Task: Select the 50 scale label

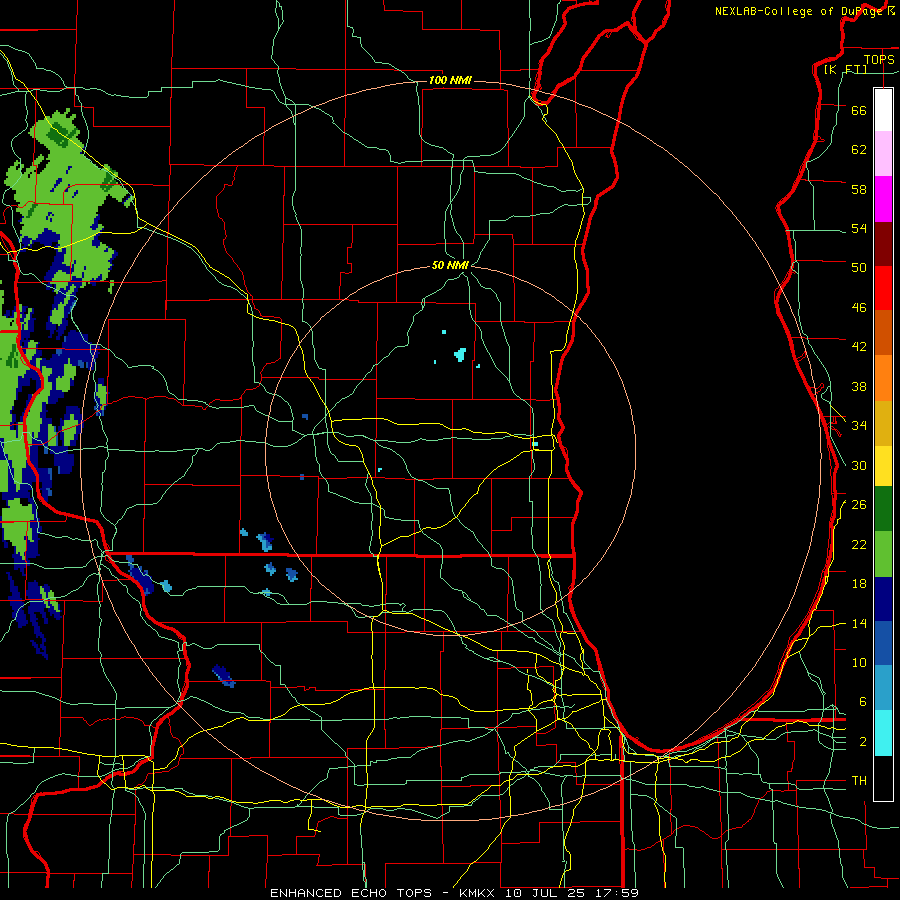Action: pos(859,267)
